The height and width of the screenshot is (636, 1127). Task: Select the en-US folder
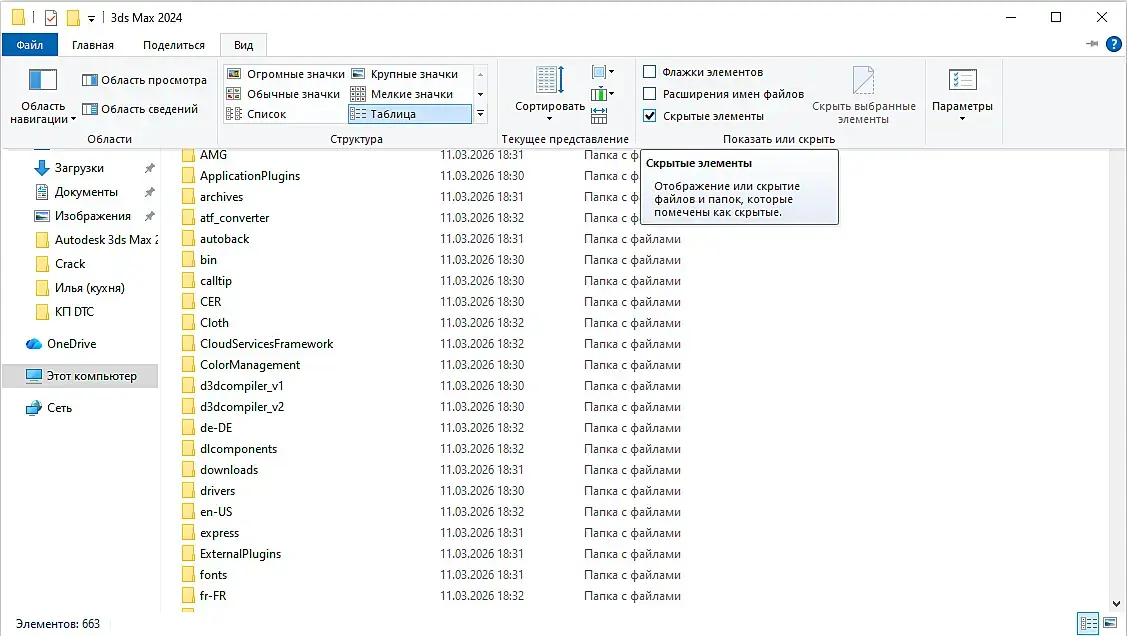click(x=207, y=512)
